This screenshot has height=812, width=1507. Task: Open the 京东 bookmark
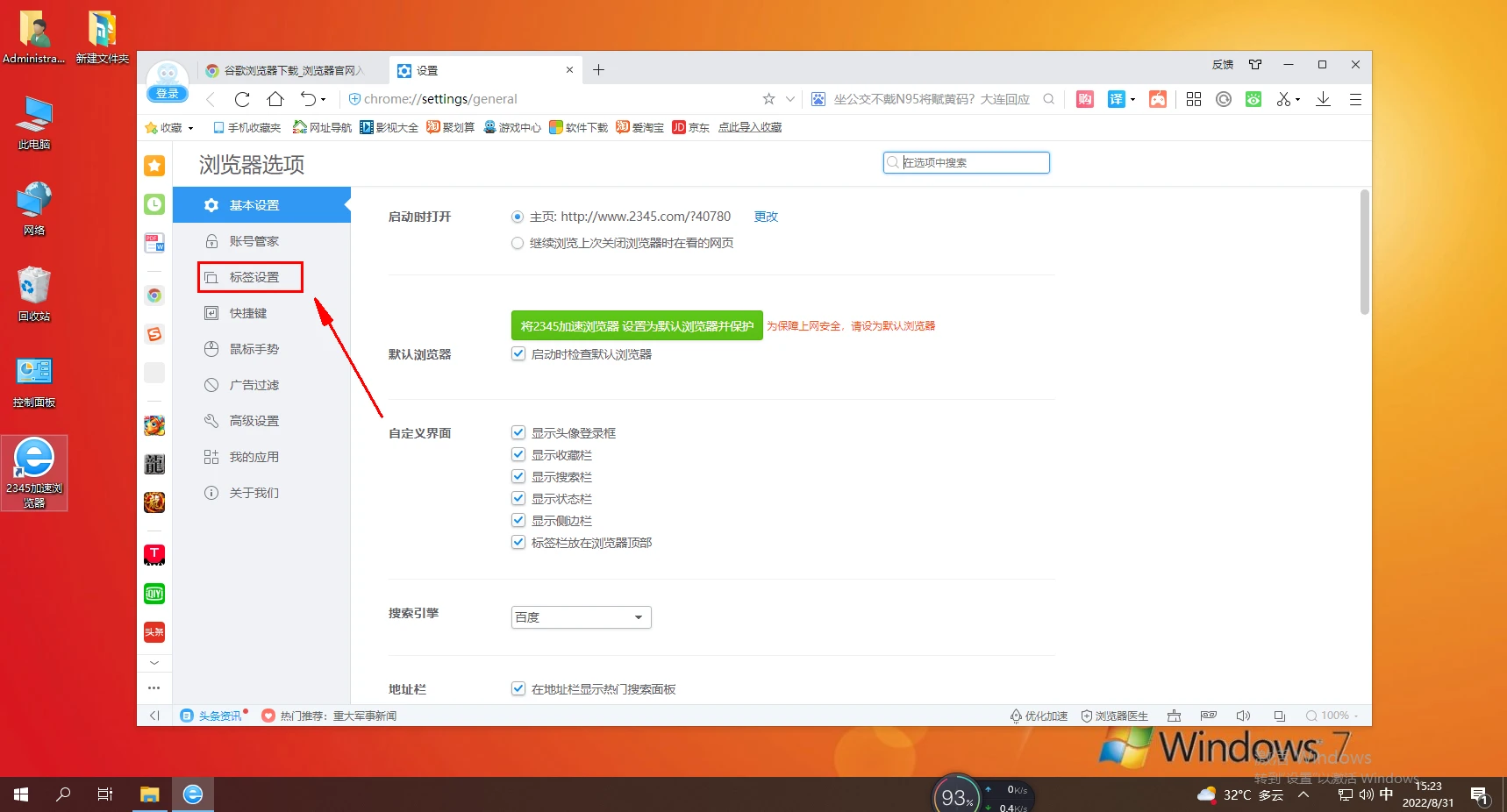[690, 128]
